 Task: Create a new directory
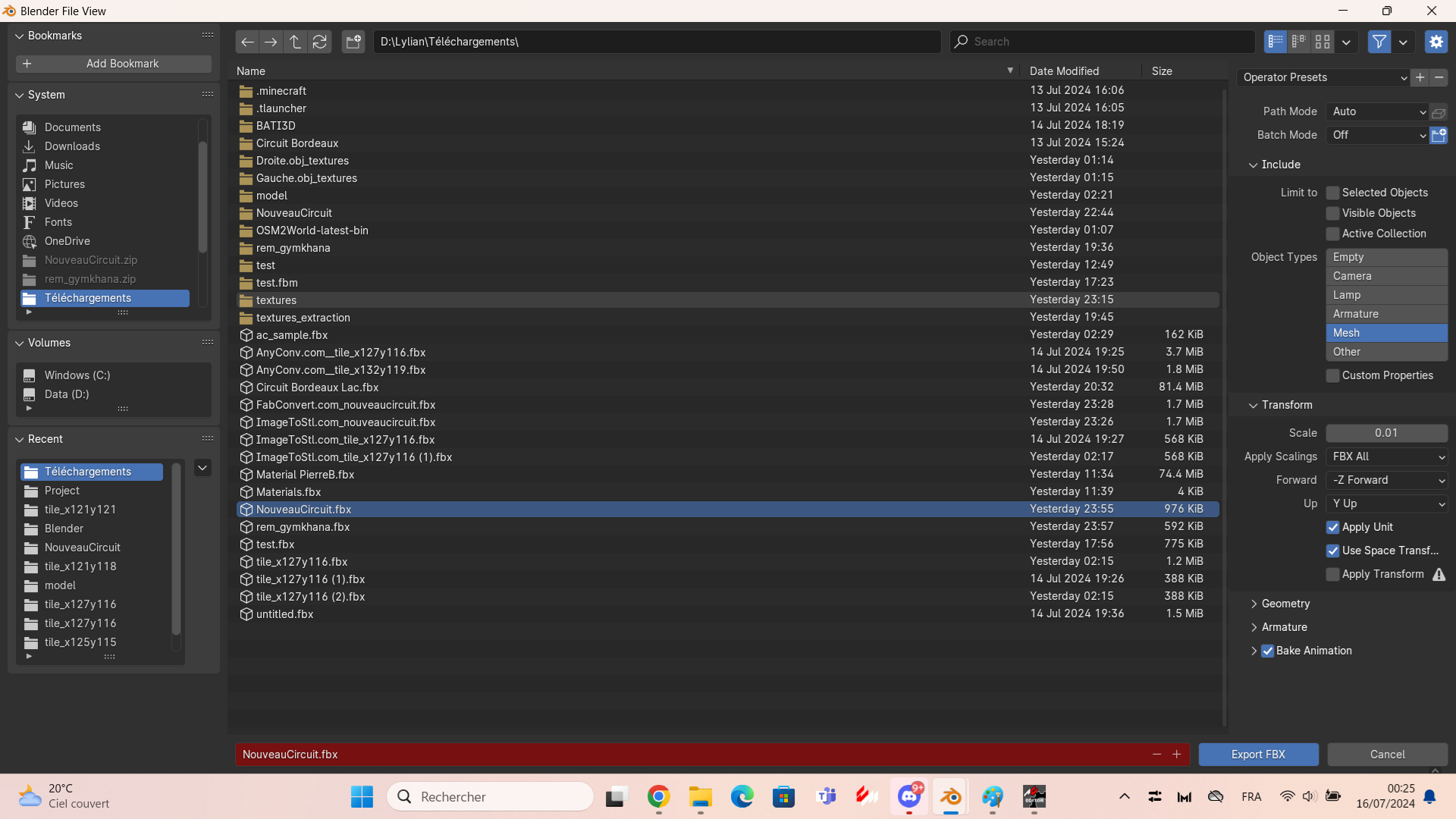pos(353,42)
